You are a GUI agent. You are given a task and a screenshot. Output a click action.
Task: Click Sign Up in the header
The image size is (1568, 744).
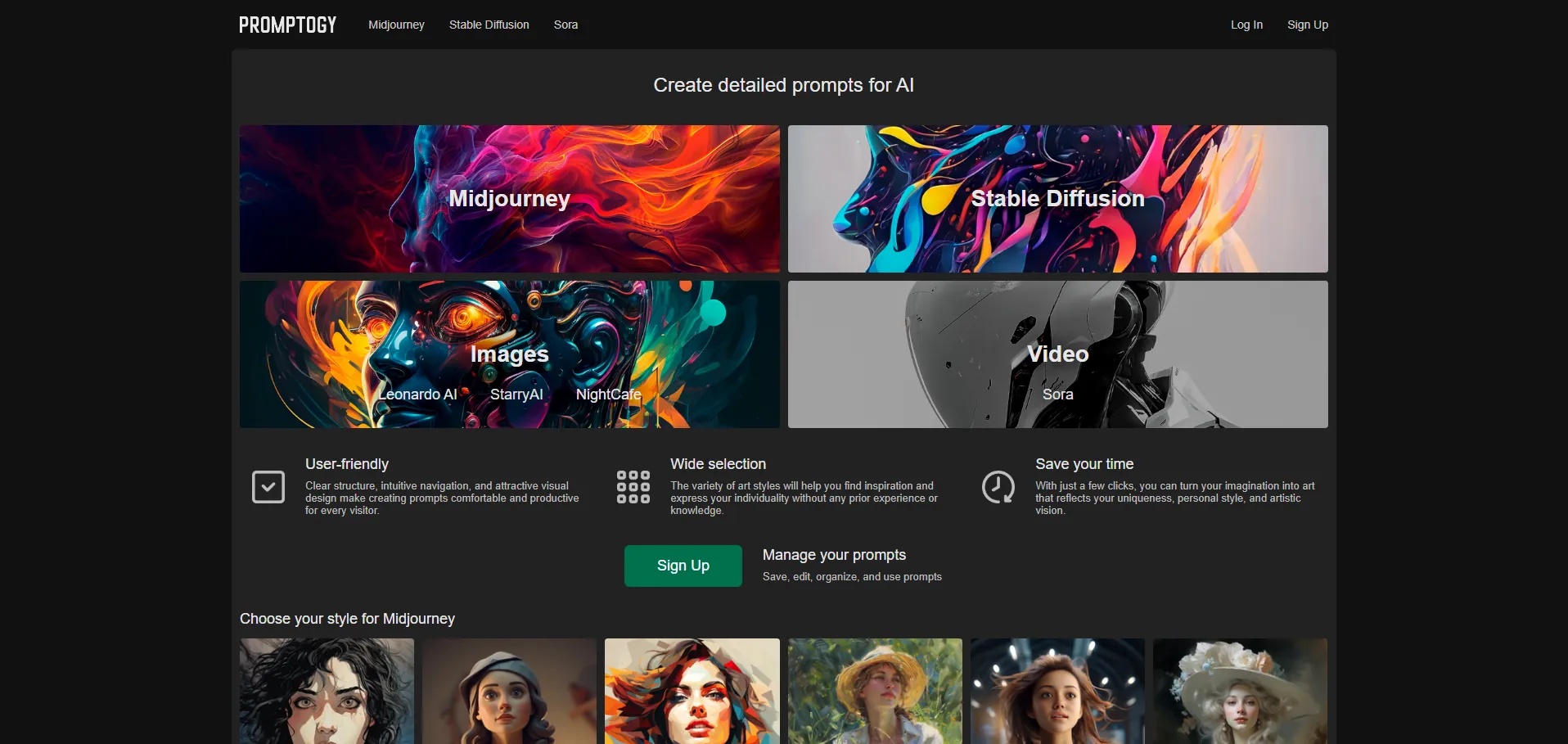(1307, 25)
